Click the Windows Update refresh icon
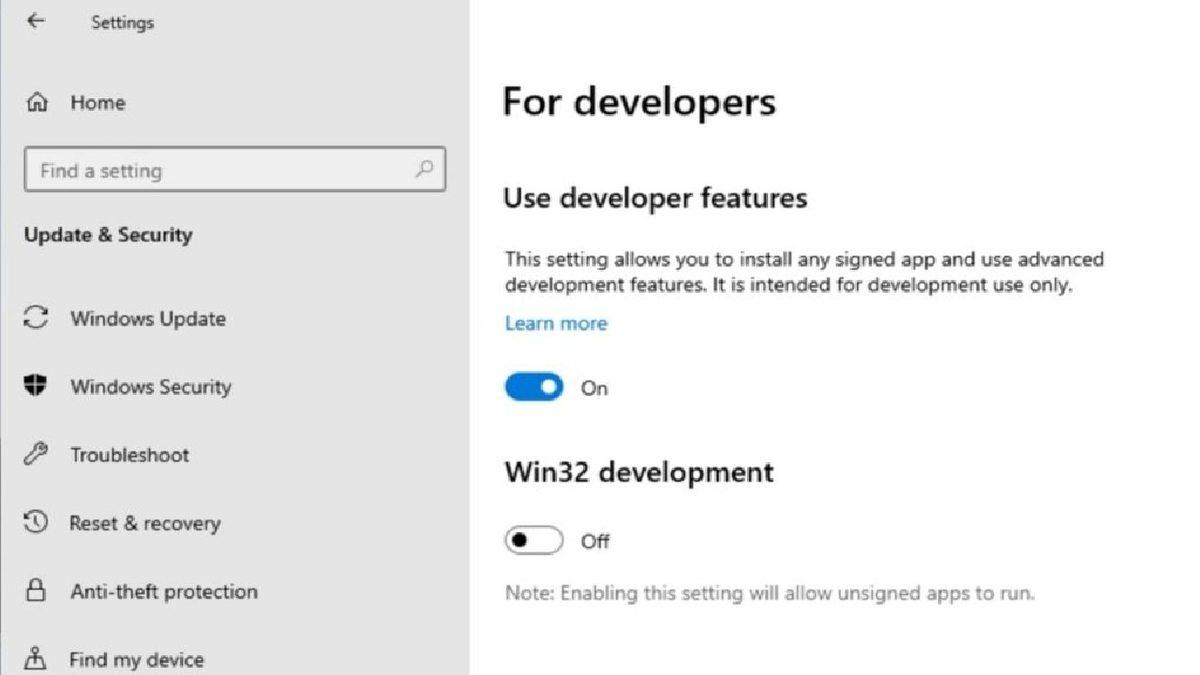This screenshot has width=1200, height=675. point(37,318)
